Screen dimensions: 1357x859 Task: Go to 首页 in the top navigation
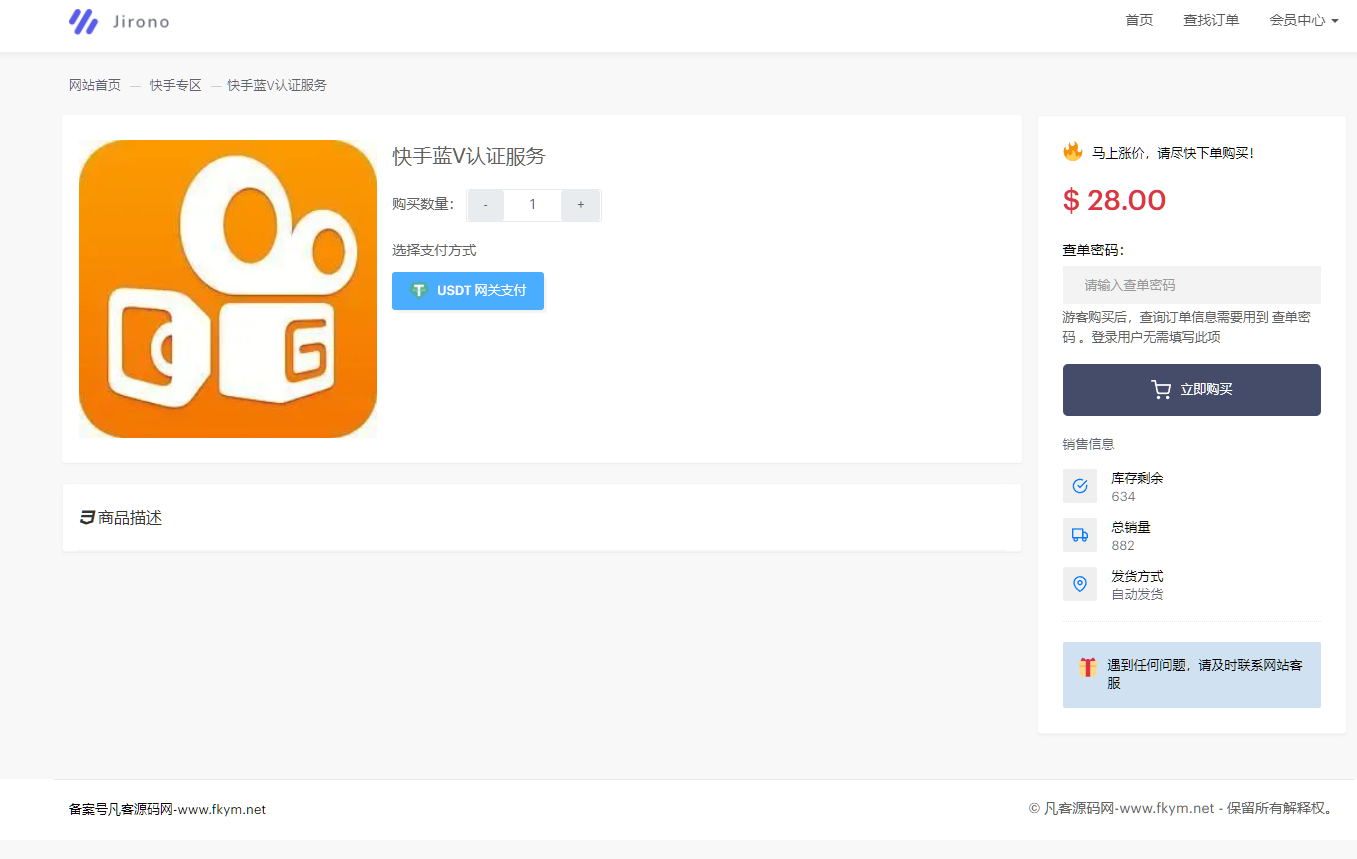click(1139, 20)
